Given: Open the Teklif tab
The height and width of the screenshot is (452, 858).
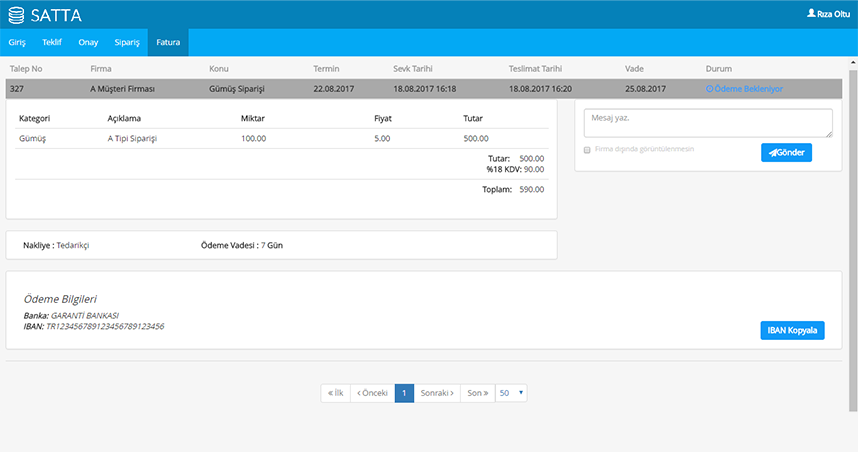Looking at the screenshot, I should coord(52,43).
